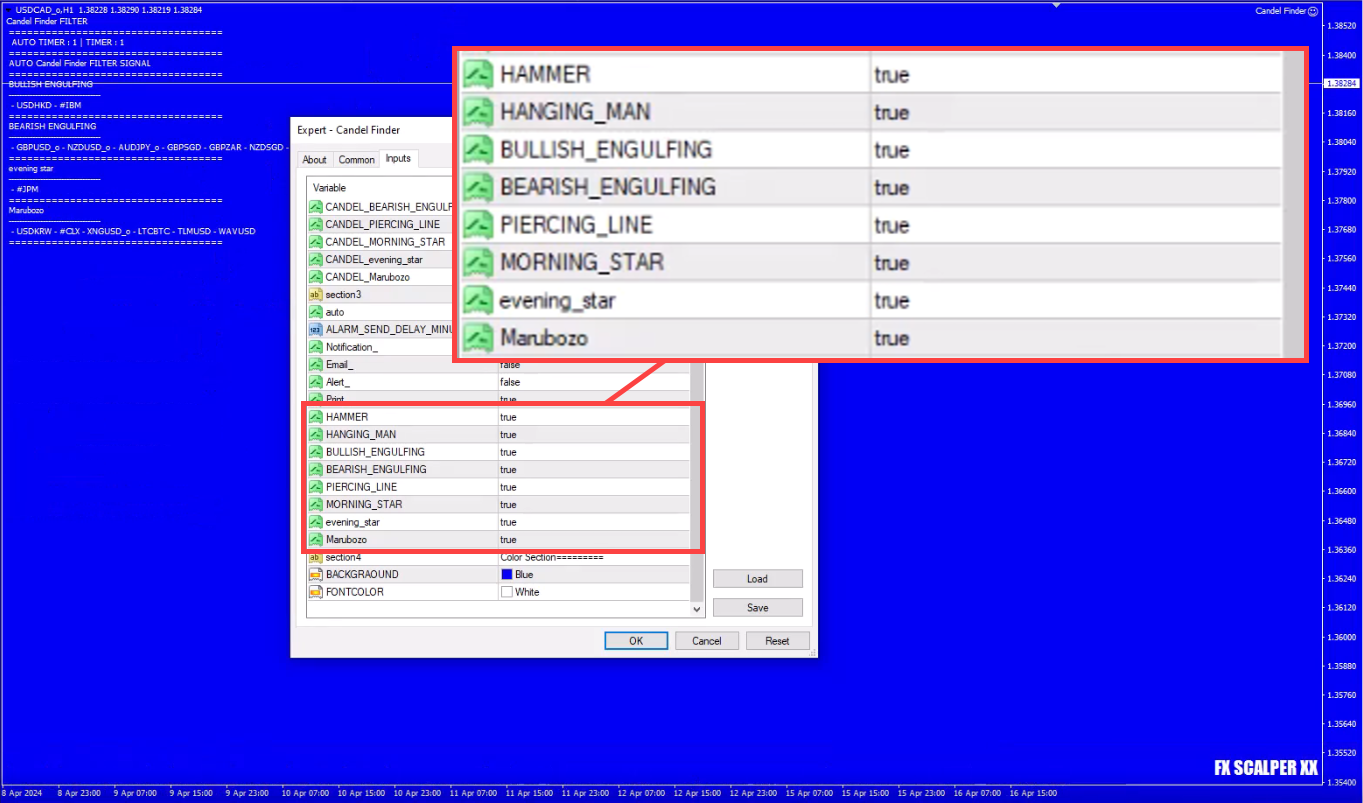Click the icon next to BEARISH_ENGULFING in dialog
Screen dimensions: 1363x803
315,469
